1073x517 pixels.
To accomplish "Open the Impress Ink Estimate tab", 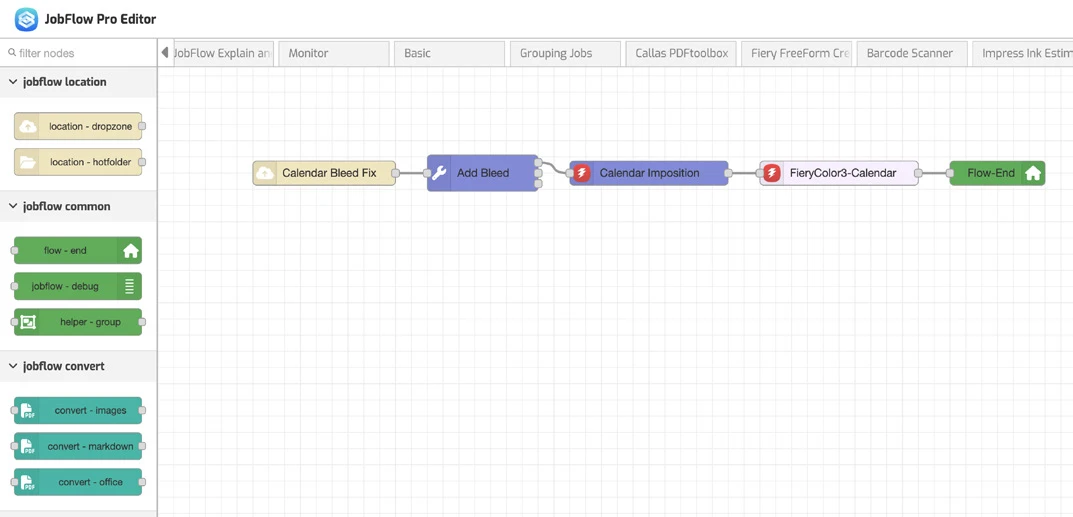I will coord(1022,53).
